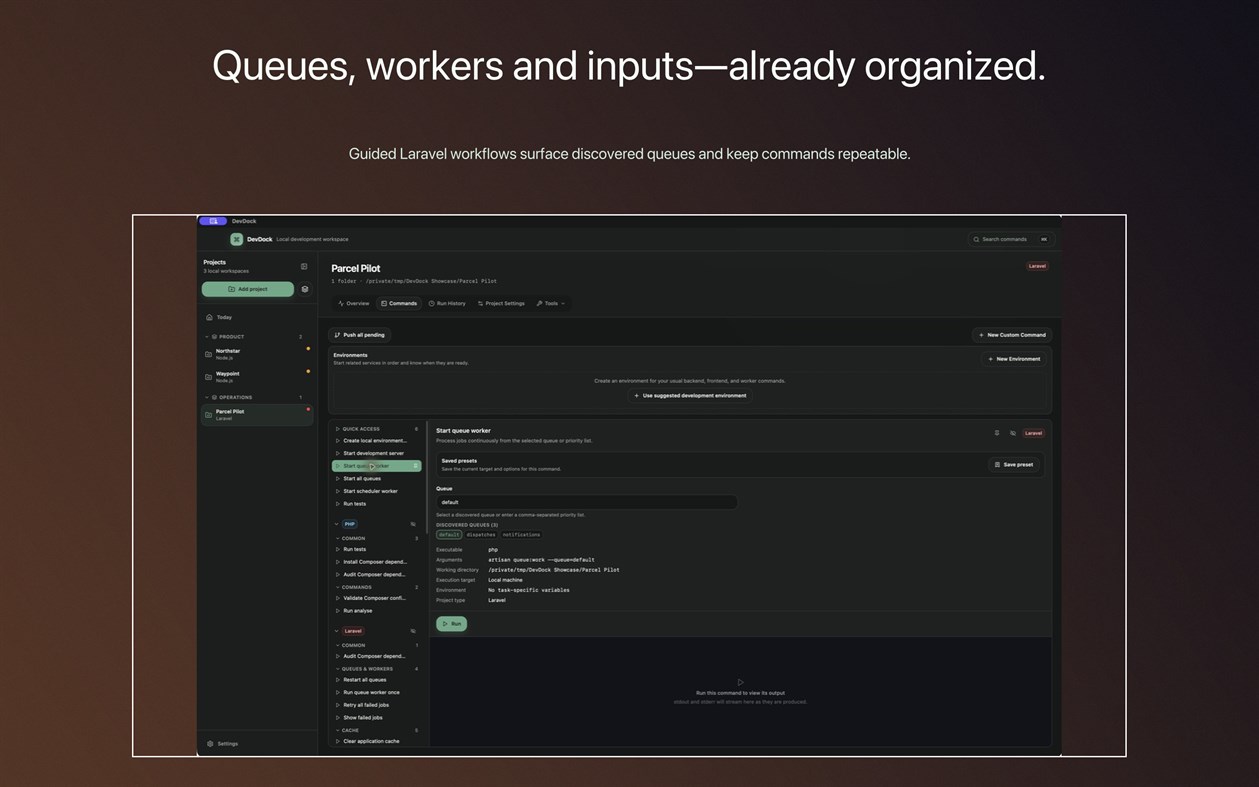Open the Northstar project in the sidebar
Viewport: 1259px width, 787px height.
(257, 353)
